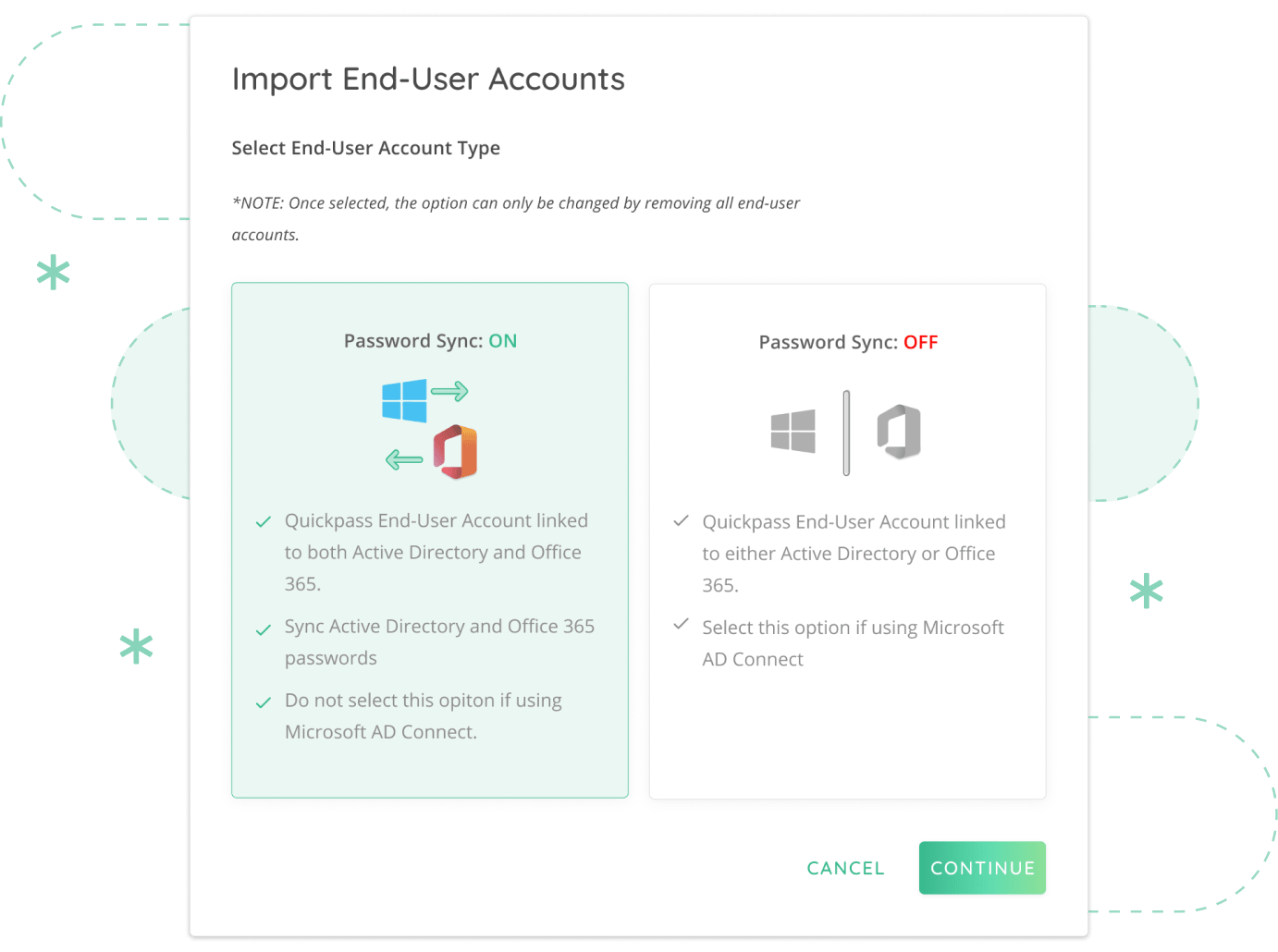Click checkmark beside 'Do not select this' text
This screenshot has height=952, width=1278.
click(x=264, y=702)
